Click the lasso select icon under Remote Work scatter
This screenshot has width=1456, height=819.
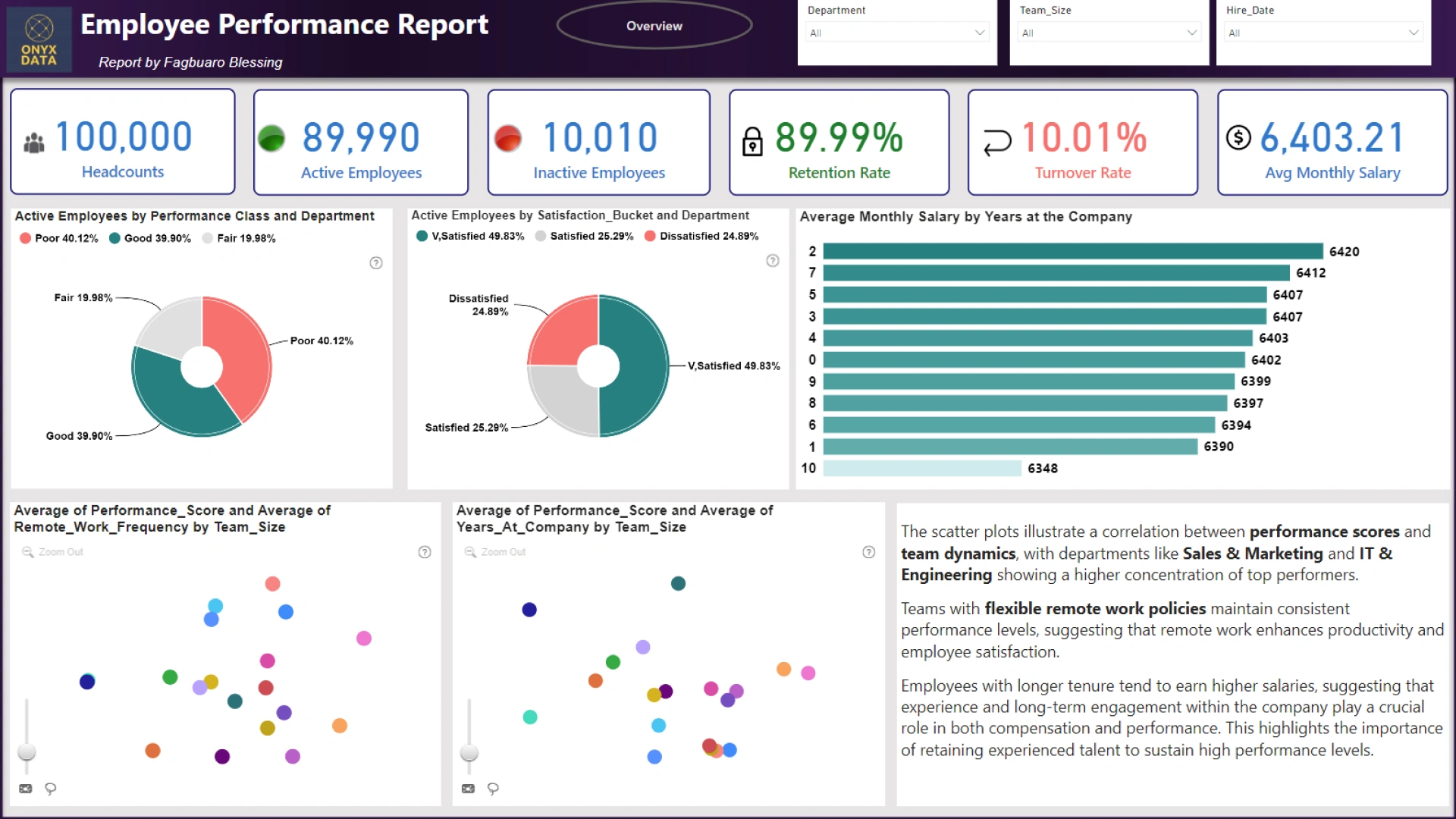[51, 789]
